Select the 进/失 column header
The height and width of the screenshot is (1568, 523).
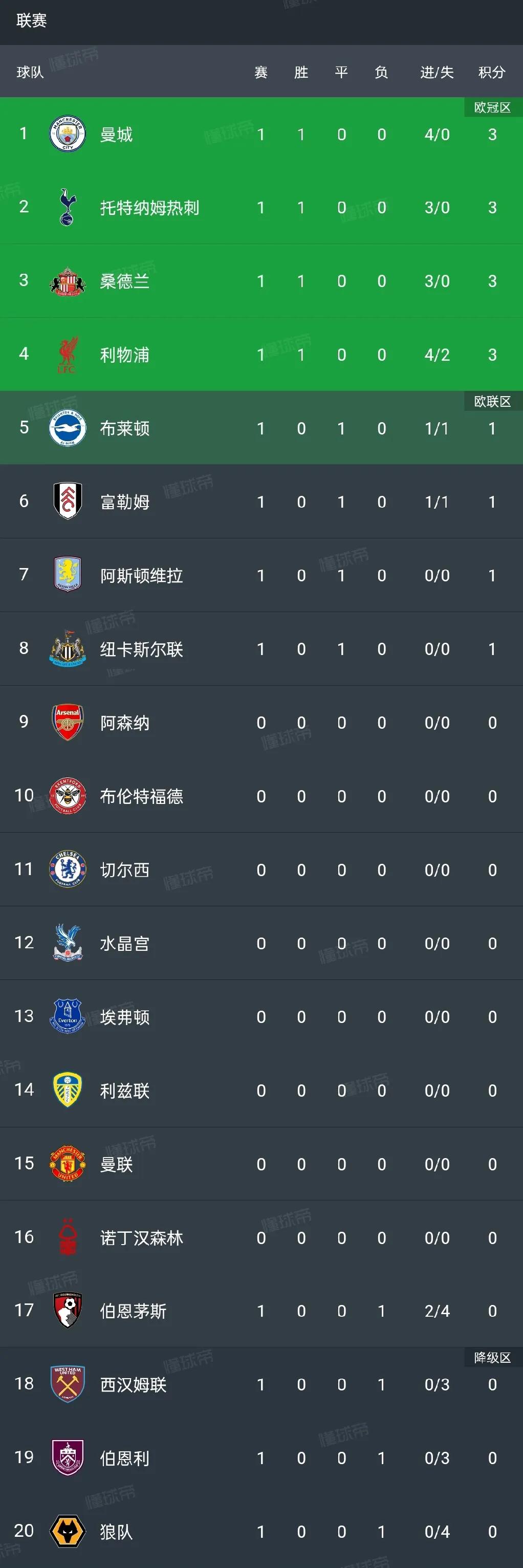[437, 73]
